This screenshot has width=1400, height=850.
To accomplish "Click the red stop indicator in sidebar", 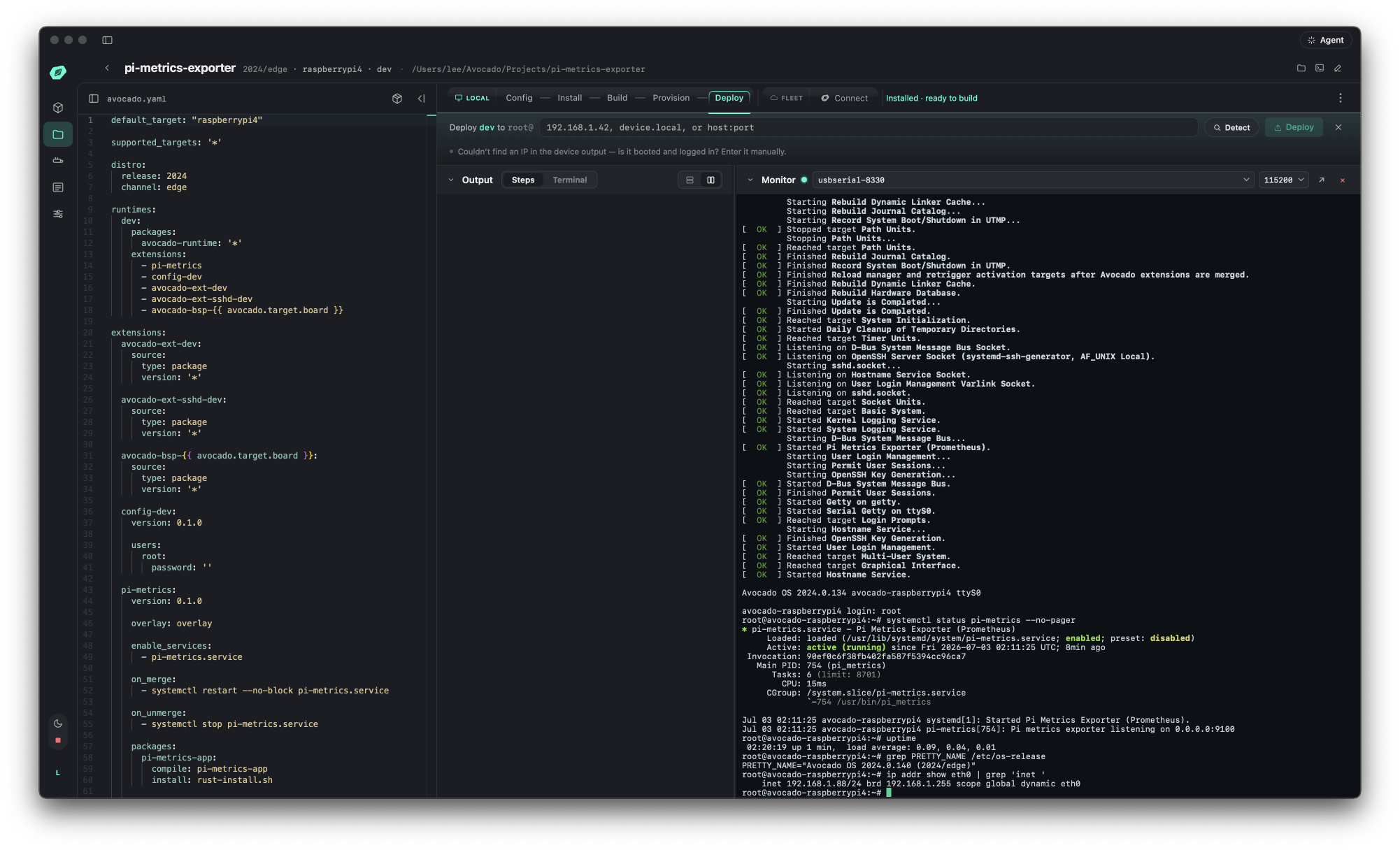I will click(58, 740).
